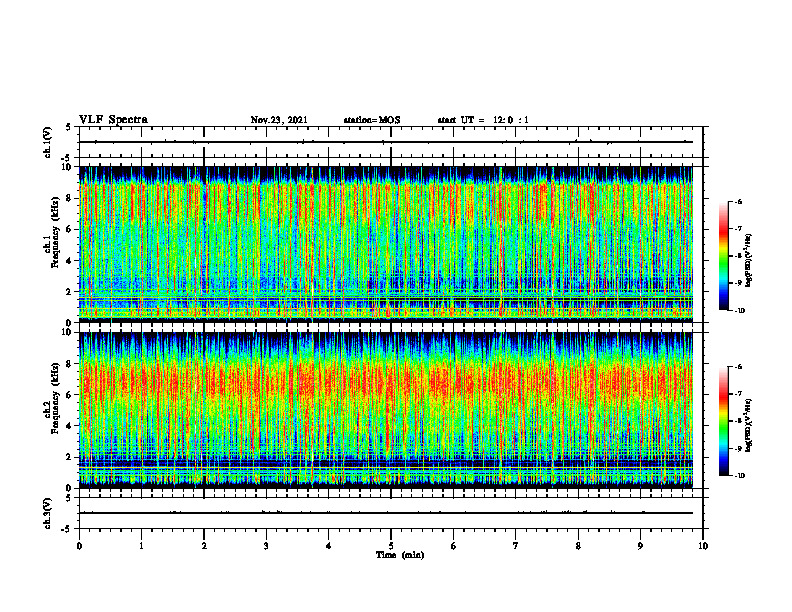The image size is (792, 612).
Task: Select the ch.1 "Frequency (kHz)" axis label
Action: click(55, 232)
